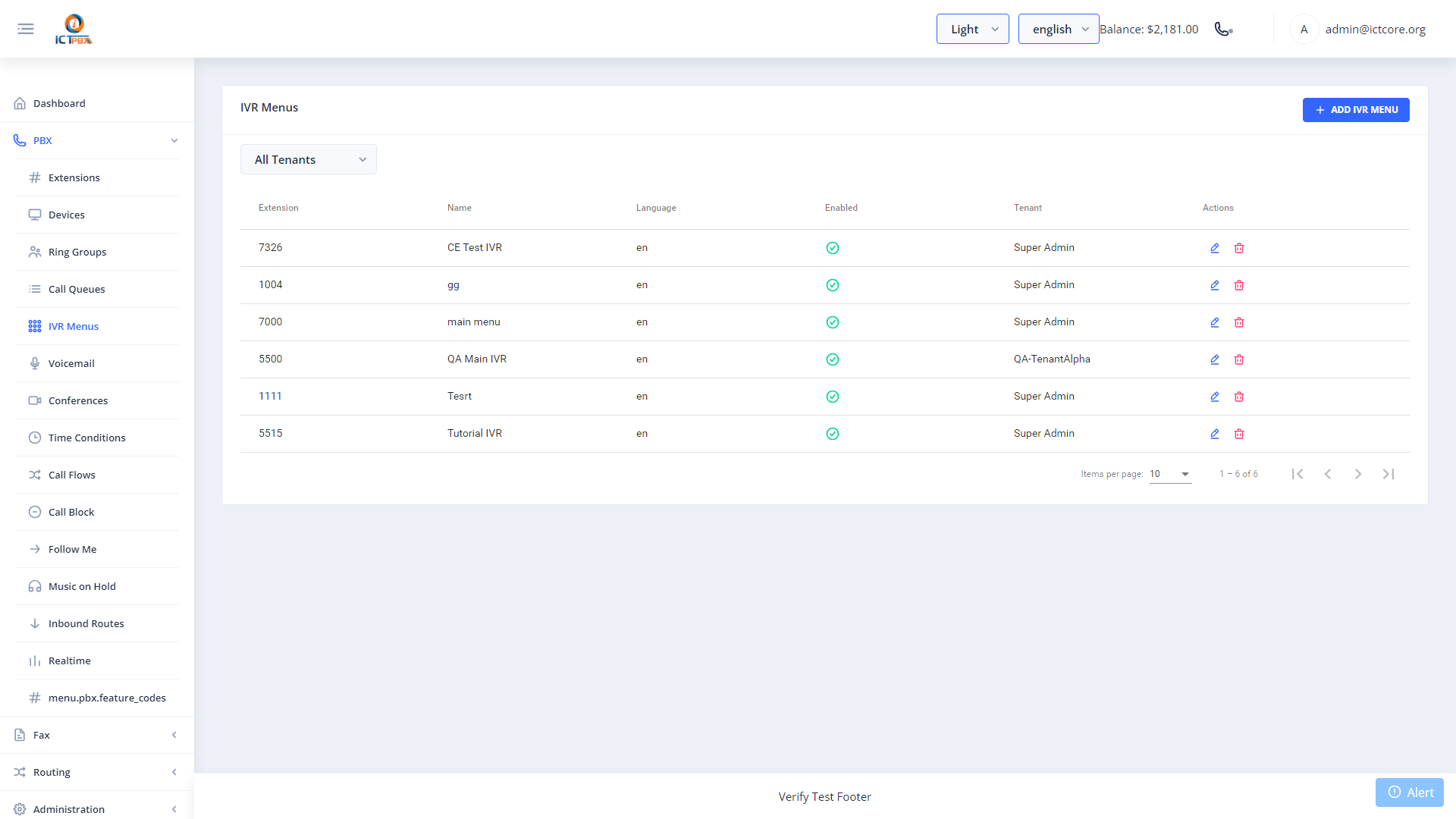The width and height of the screenshot is (1456, 819).
Task: Click the user avatar letter A
Action: 1304,29
